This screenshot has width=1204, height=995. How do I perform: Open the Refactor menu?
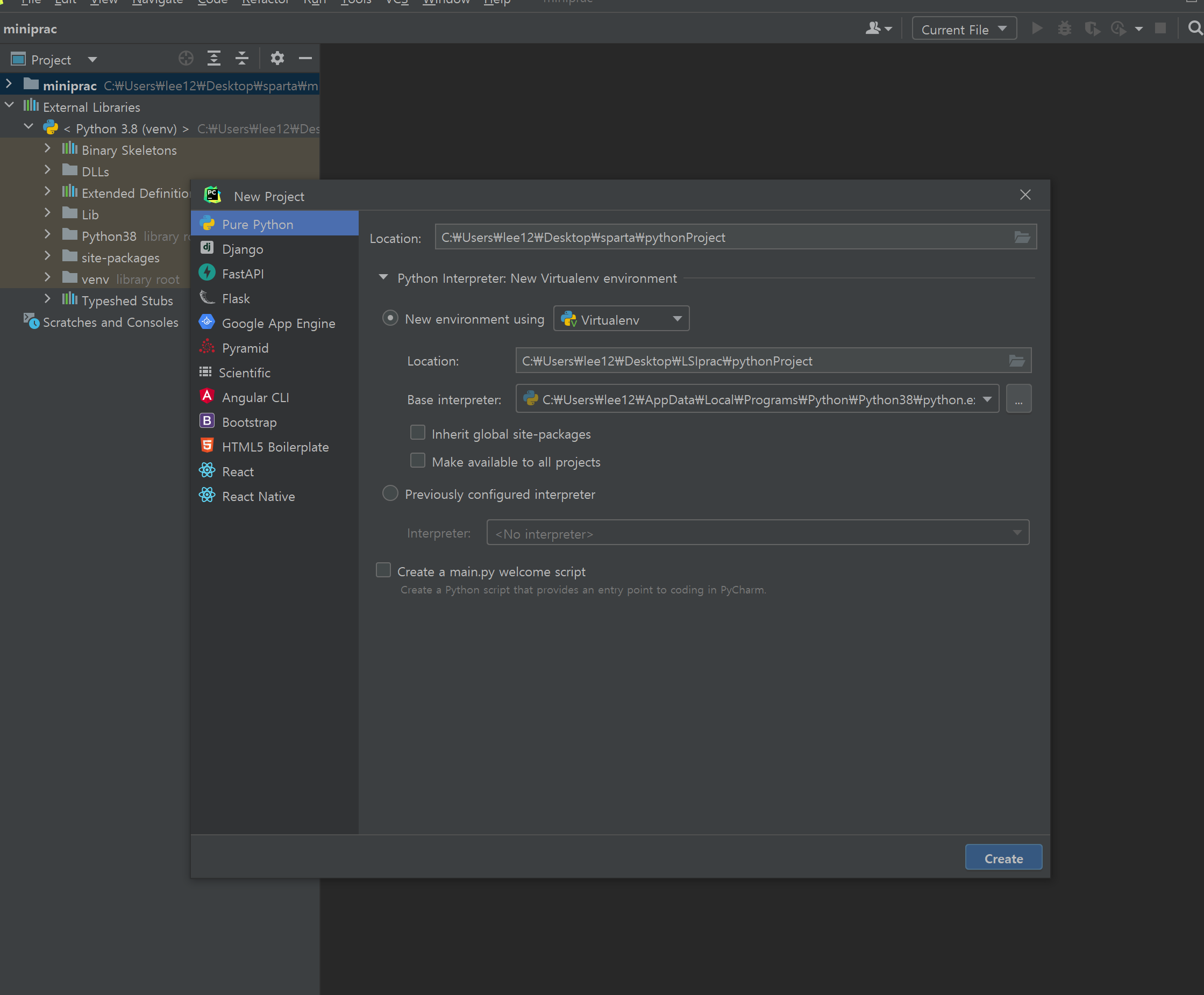click(x=266, y=2)
